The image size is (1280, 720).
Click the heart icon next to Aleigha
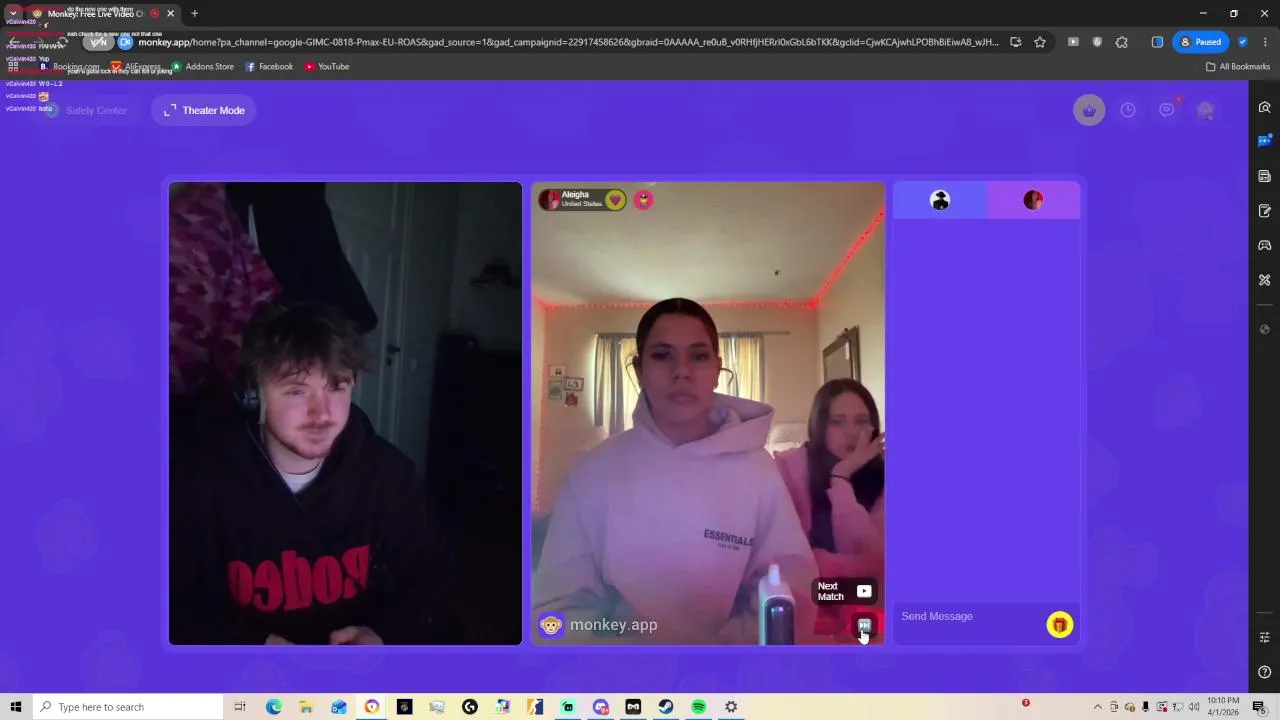coord(615,200)
